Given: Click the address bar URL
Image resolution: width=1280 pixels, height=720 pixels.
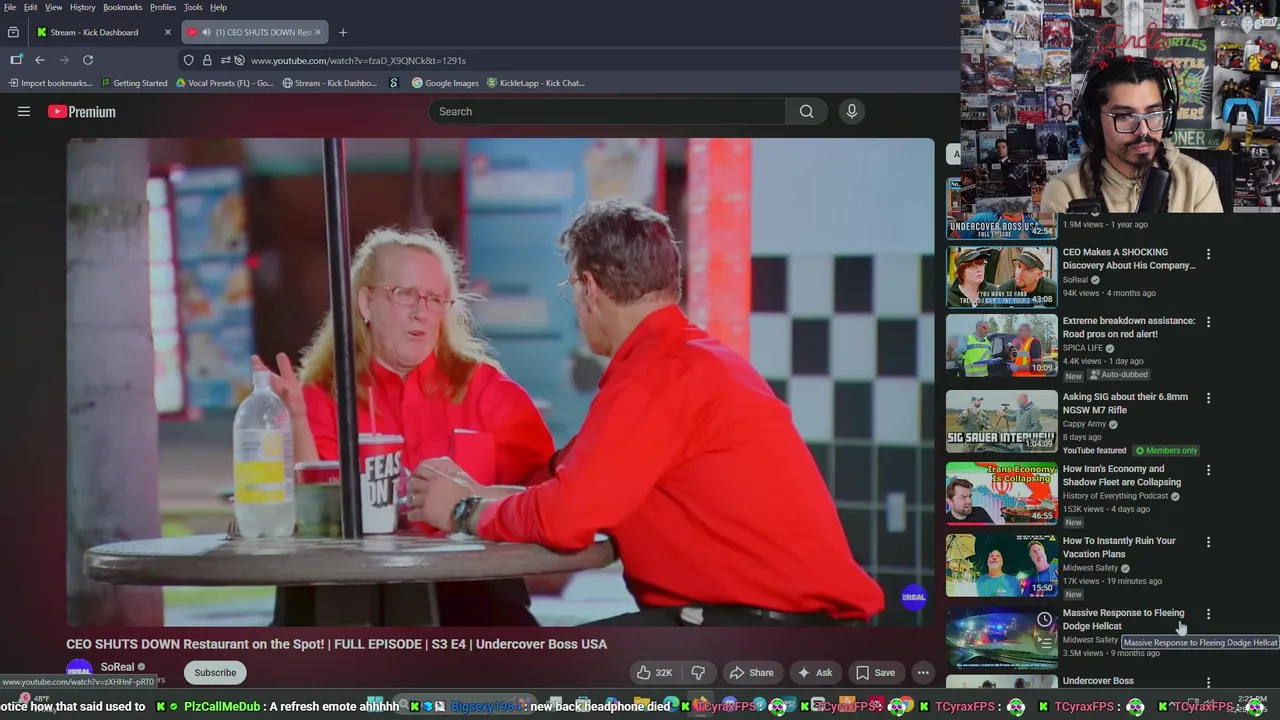Looking at the screenshot, I should click(x=358, y=60).
